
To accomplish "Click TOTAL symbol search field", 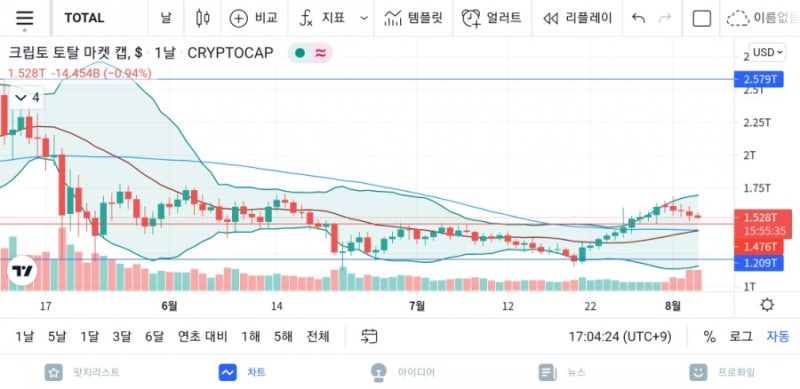I will pos(84,18).
